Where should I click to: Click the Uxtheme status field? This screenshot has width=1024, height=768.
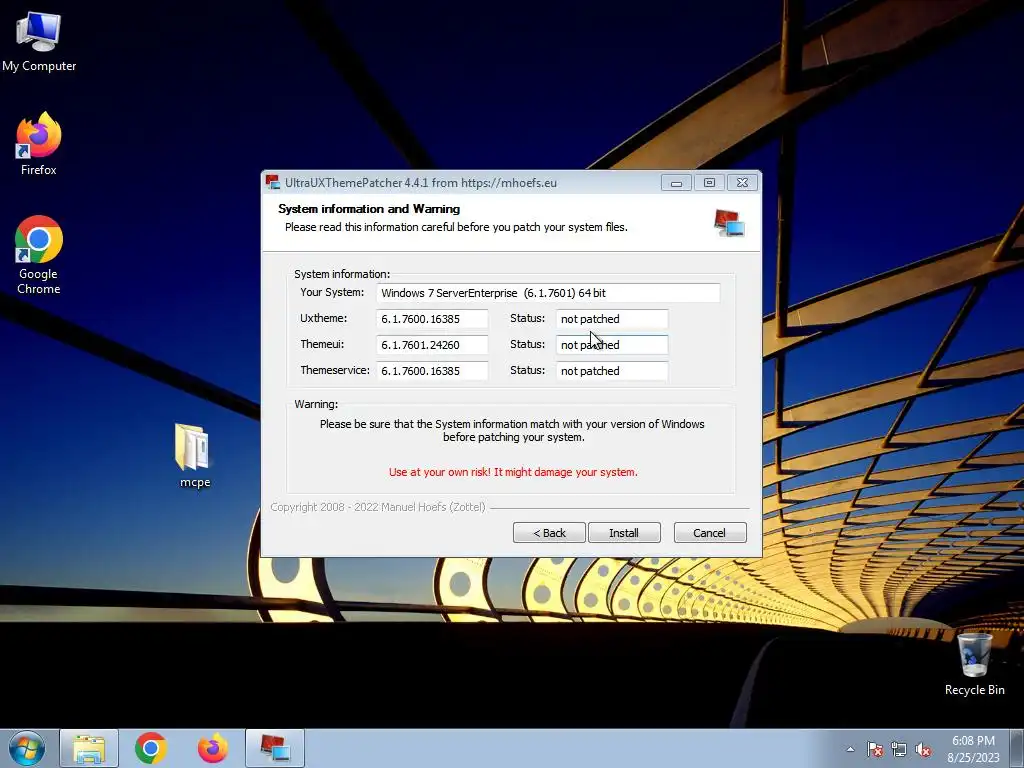pyautogui.click(x=612, y=319)
